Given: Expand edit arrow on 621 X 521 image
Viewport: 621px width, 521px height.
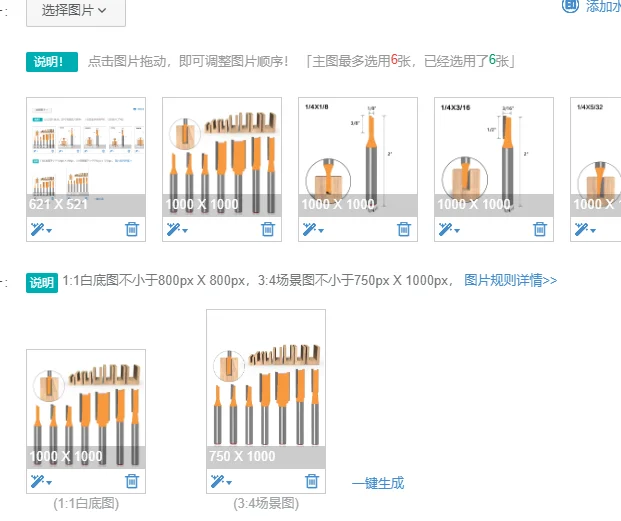Looking at the screenshot, I should coord(49,230).
